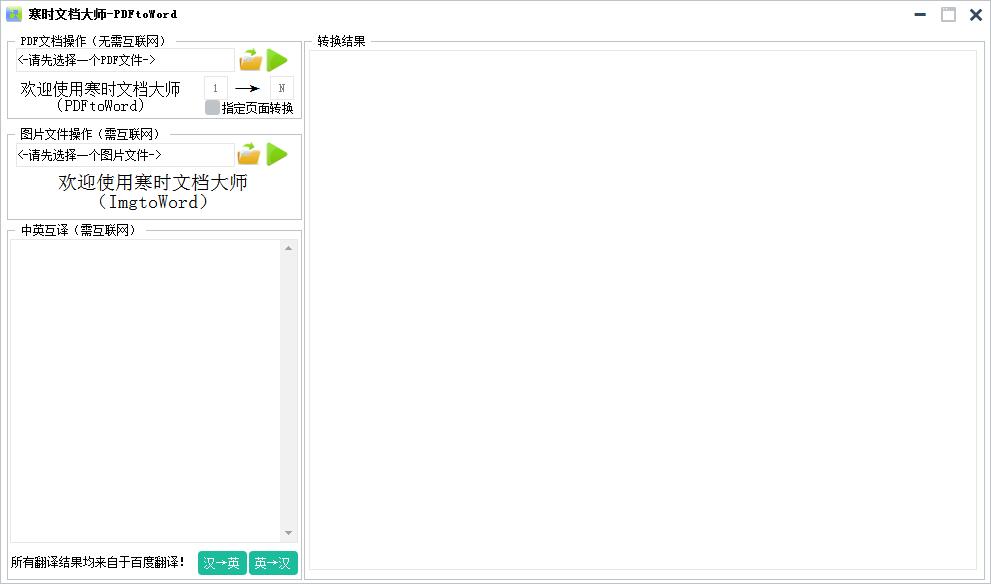Screen dimensions: 991x584
Task: Set the end page number box showing N
Action: pyautogui.click(x=282, y=88)
